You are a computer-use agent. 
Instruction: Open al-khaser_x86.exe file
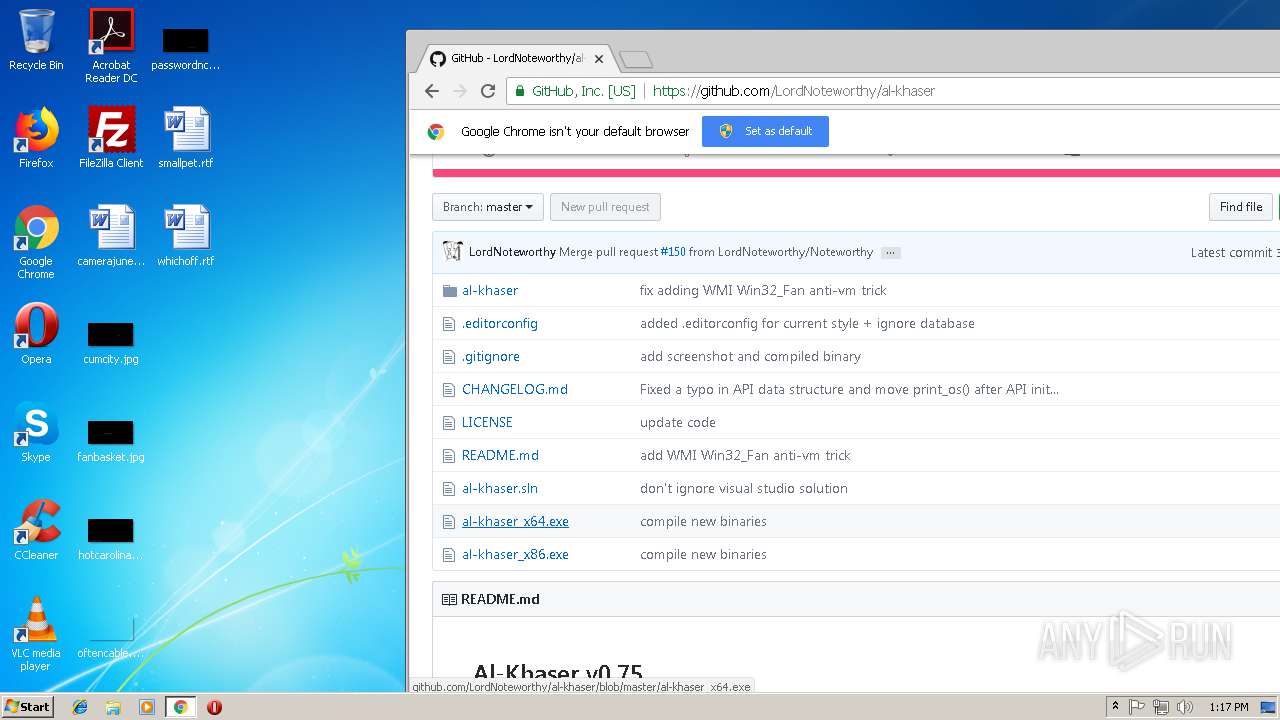coord(515,554)
